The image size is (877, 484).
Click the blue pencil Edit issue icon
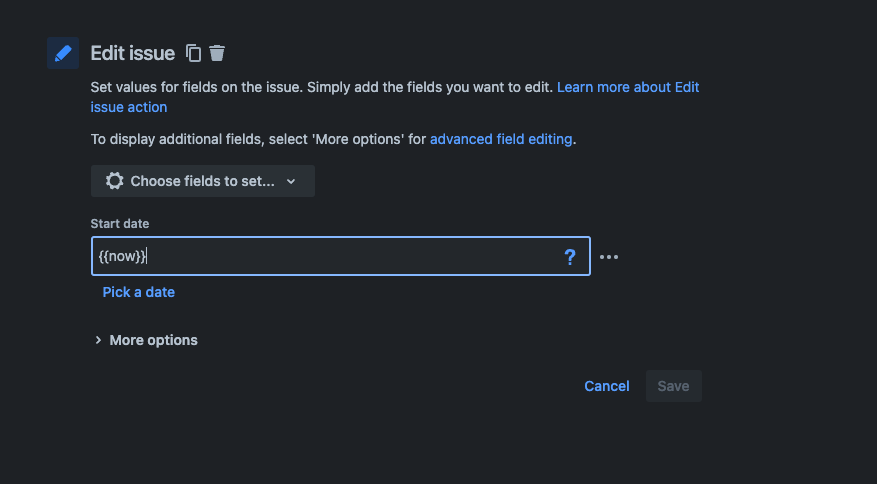click(x=63, y=53)
